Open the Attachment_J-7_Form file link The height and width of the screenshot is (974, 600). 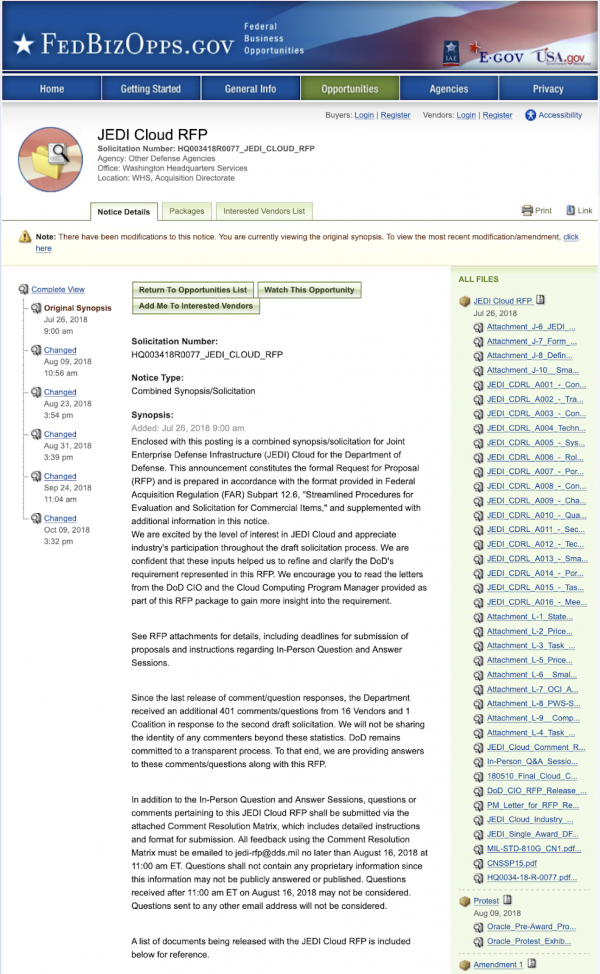pos(532,342)
